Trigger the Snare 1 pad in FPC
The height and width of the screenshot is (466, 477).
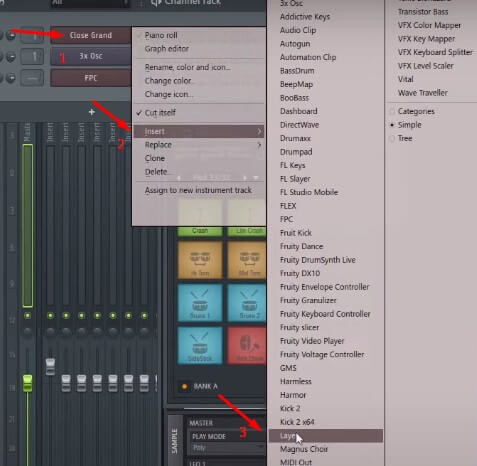(200, 302)
